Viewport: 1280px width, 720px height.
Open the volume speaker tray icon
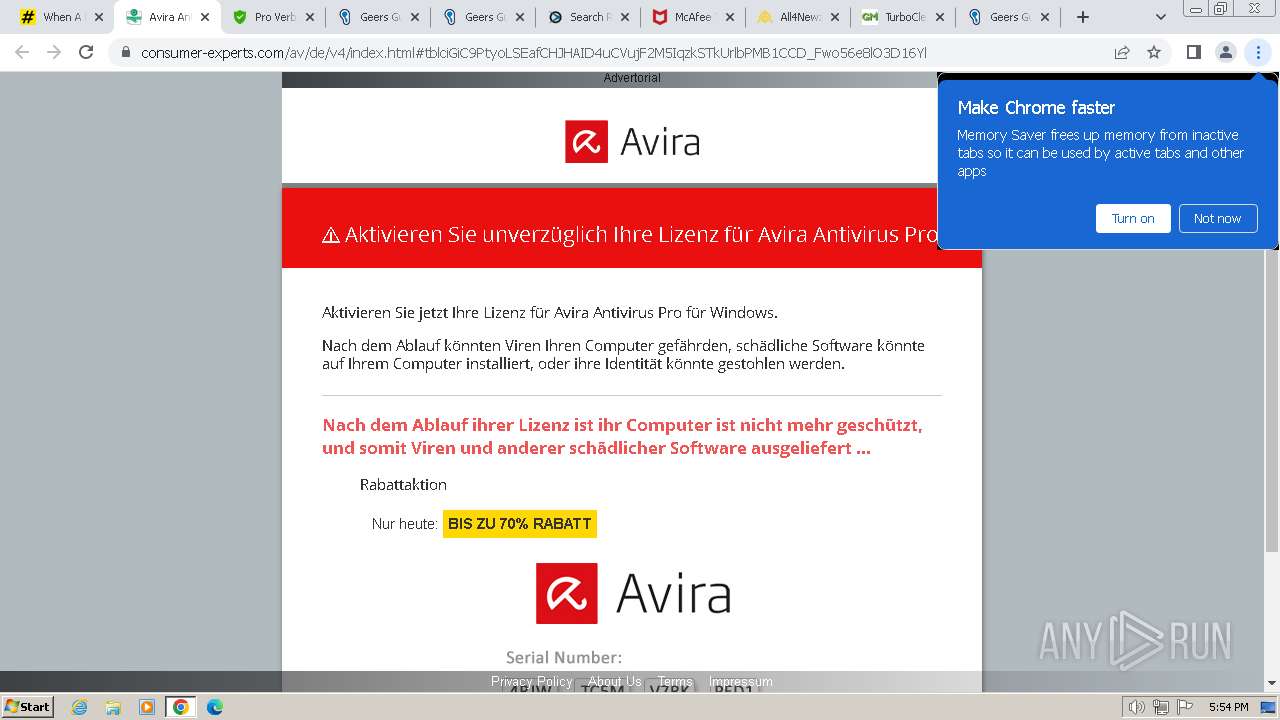1137,707
